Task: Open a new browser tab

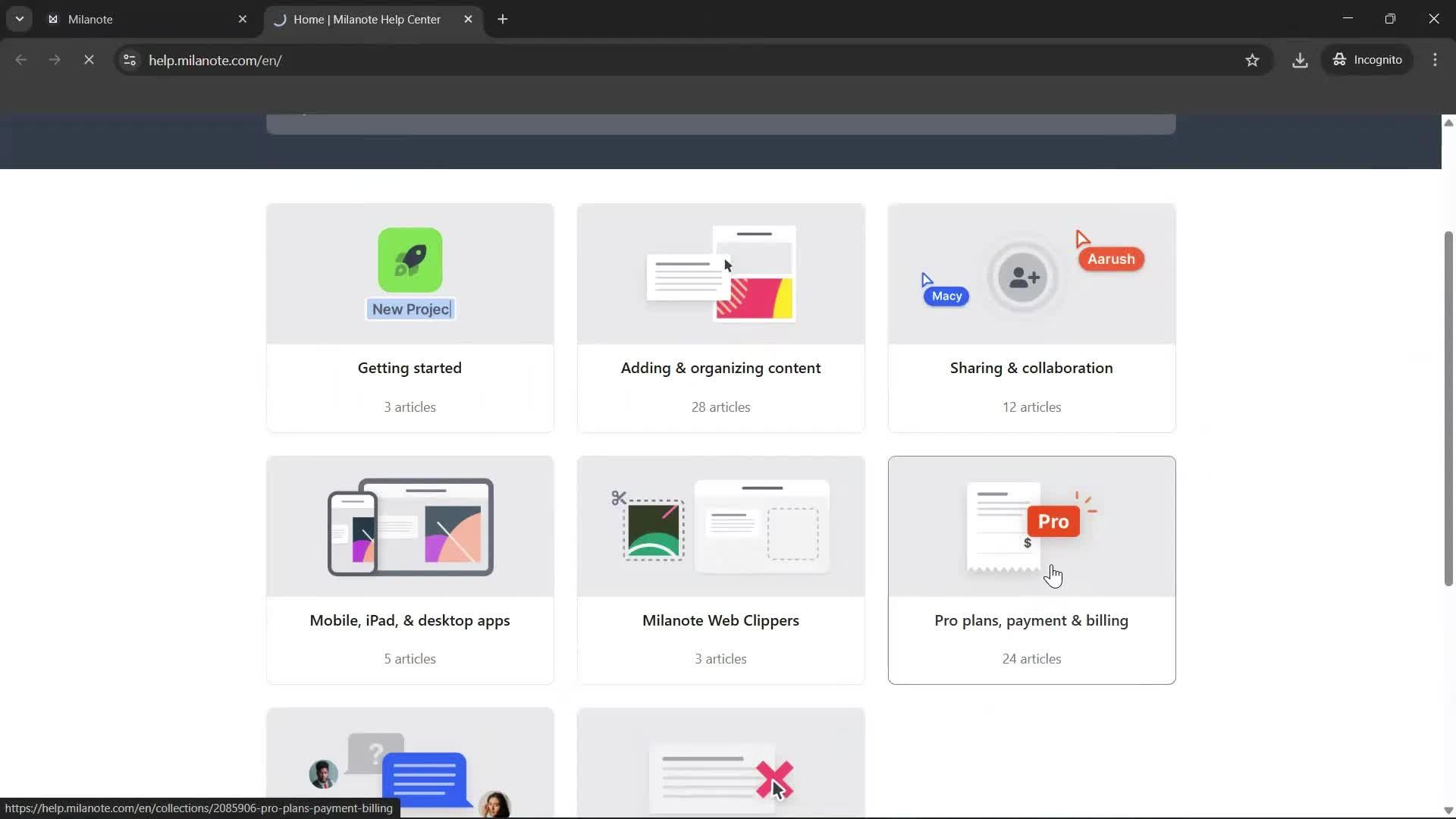Action: [x=503, y=19]
